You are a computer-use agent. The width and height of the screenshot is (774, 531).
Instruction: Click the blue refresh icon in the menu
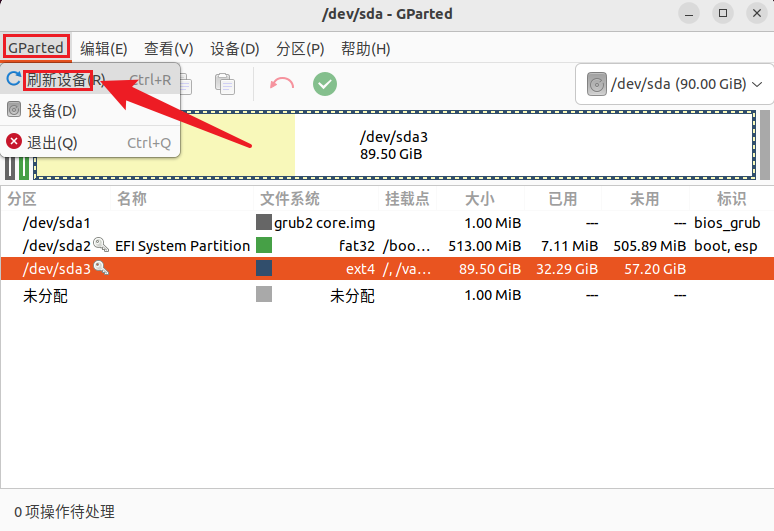pos(14,79)
